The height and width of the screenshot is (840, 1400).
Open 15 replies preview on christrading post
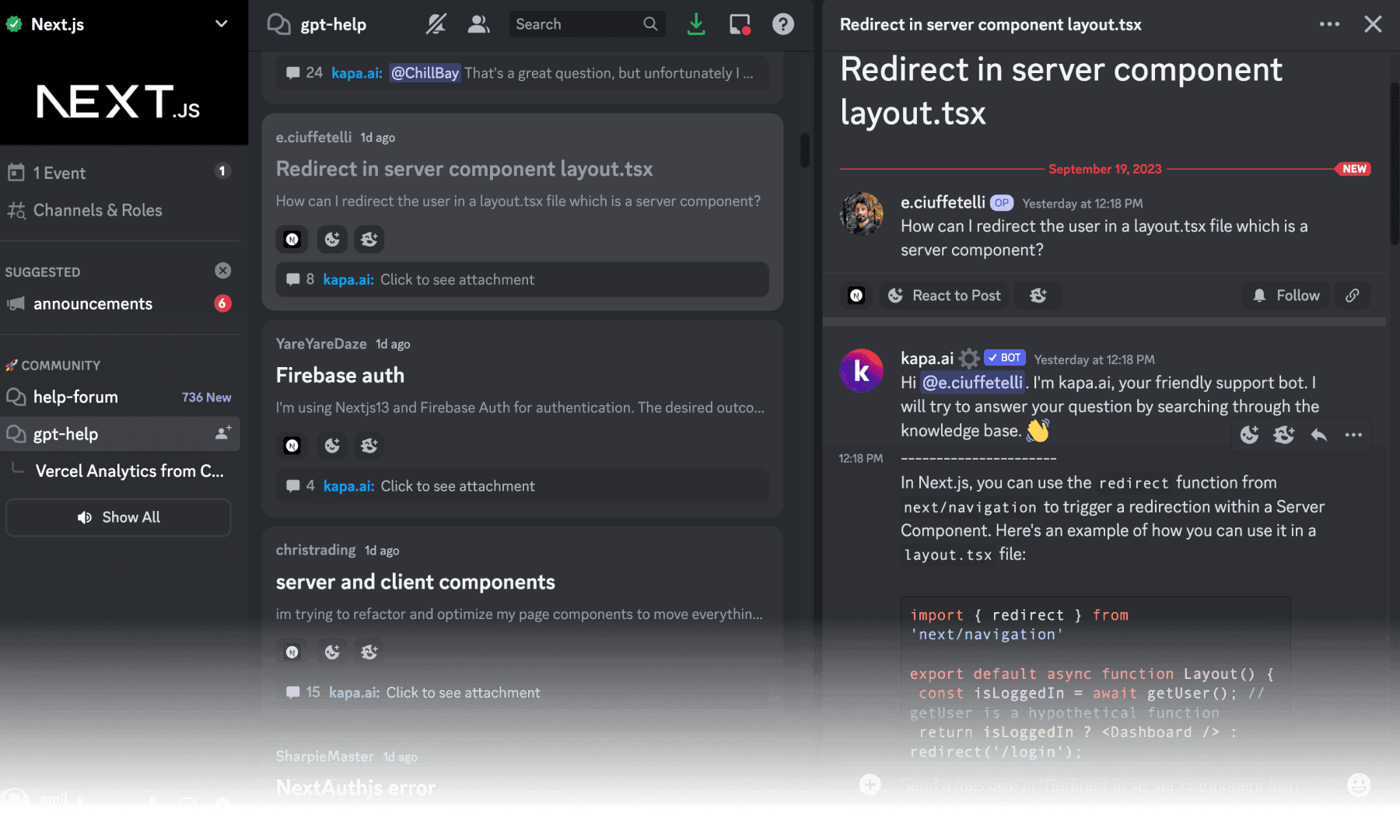[522, 692]
